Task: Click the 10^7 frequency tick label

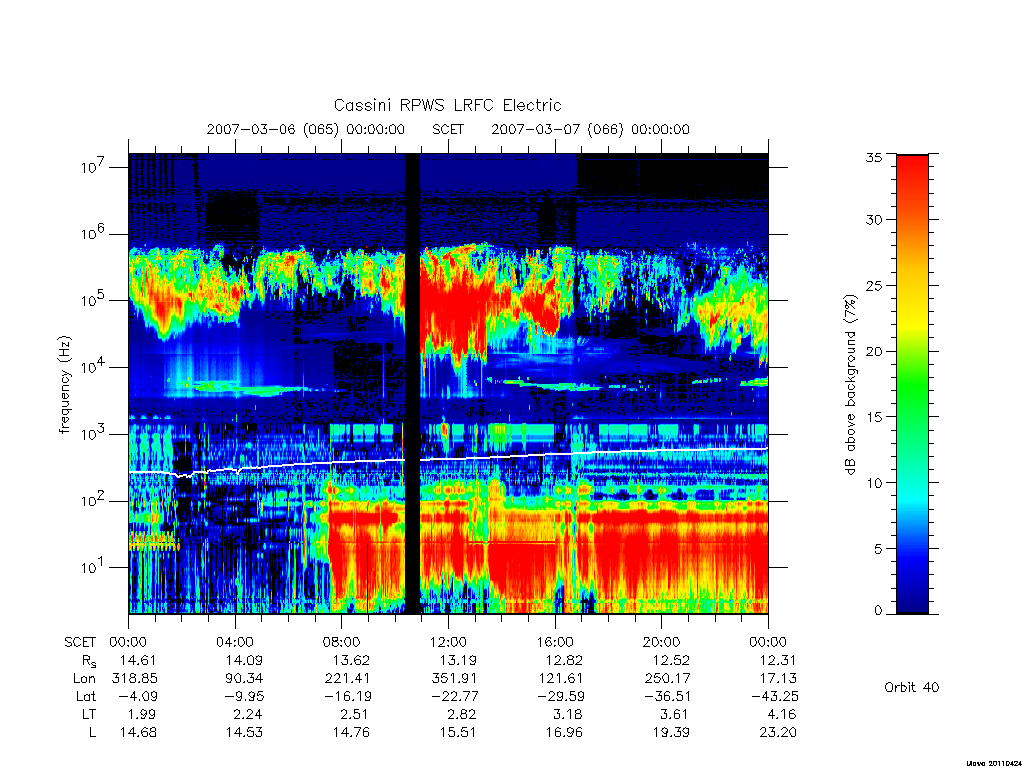Action: click(x=93, y=167)
